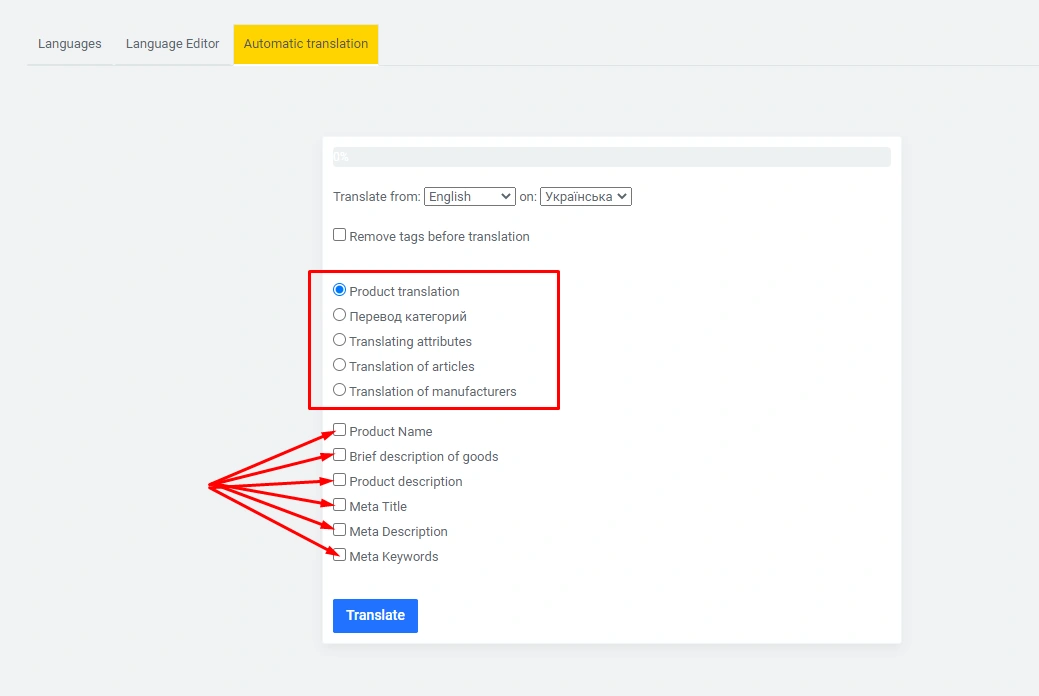This screenshot has width=1039, height=696.
Task: Choose the Перевод категорий radio option
Action: click(340, 315)
